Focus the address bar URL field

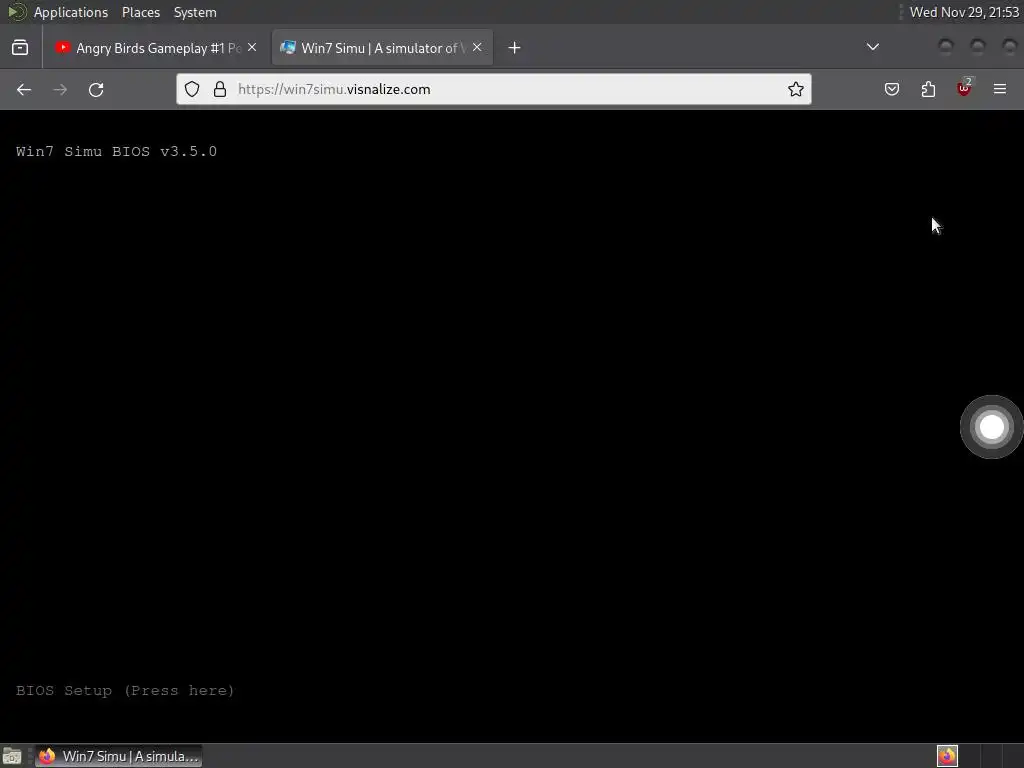pos(494,89)
